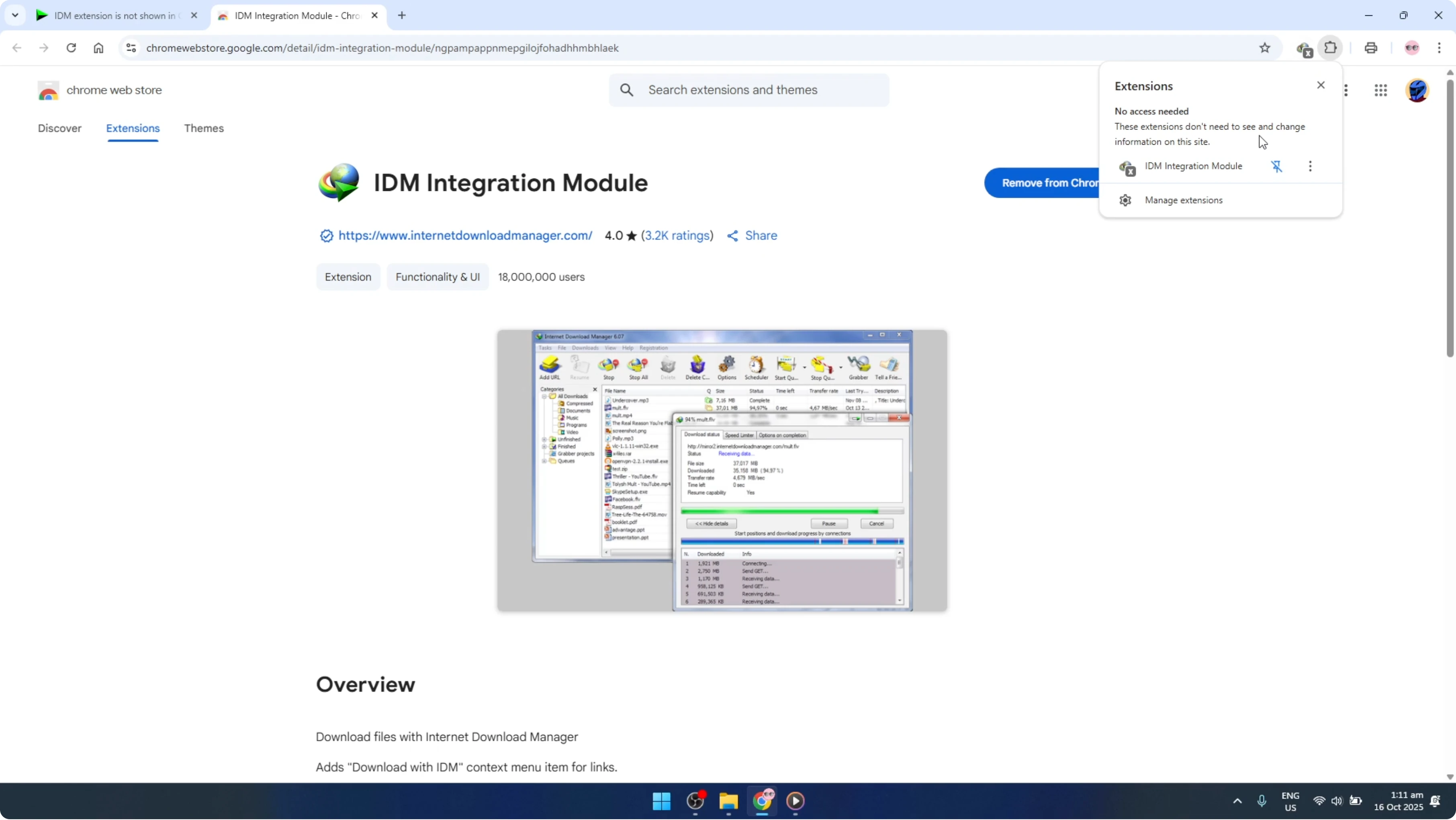1456x820 pixels.
Task: Reload the page with the refresh icon
Action: (71, 48)
